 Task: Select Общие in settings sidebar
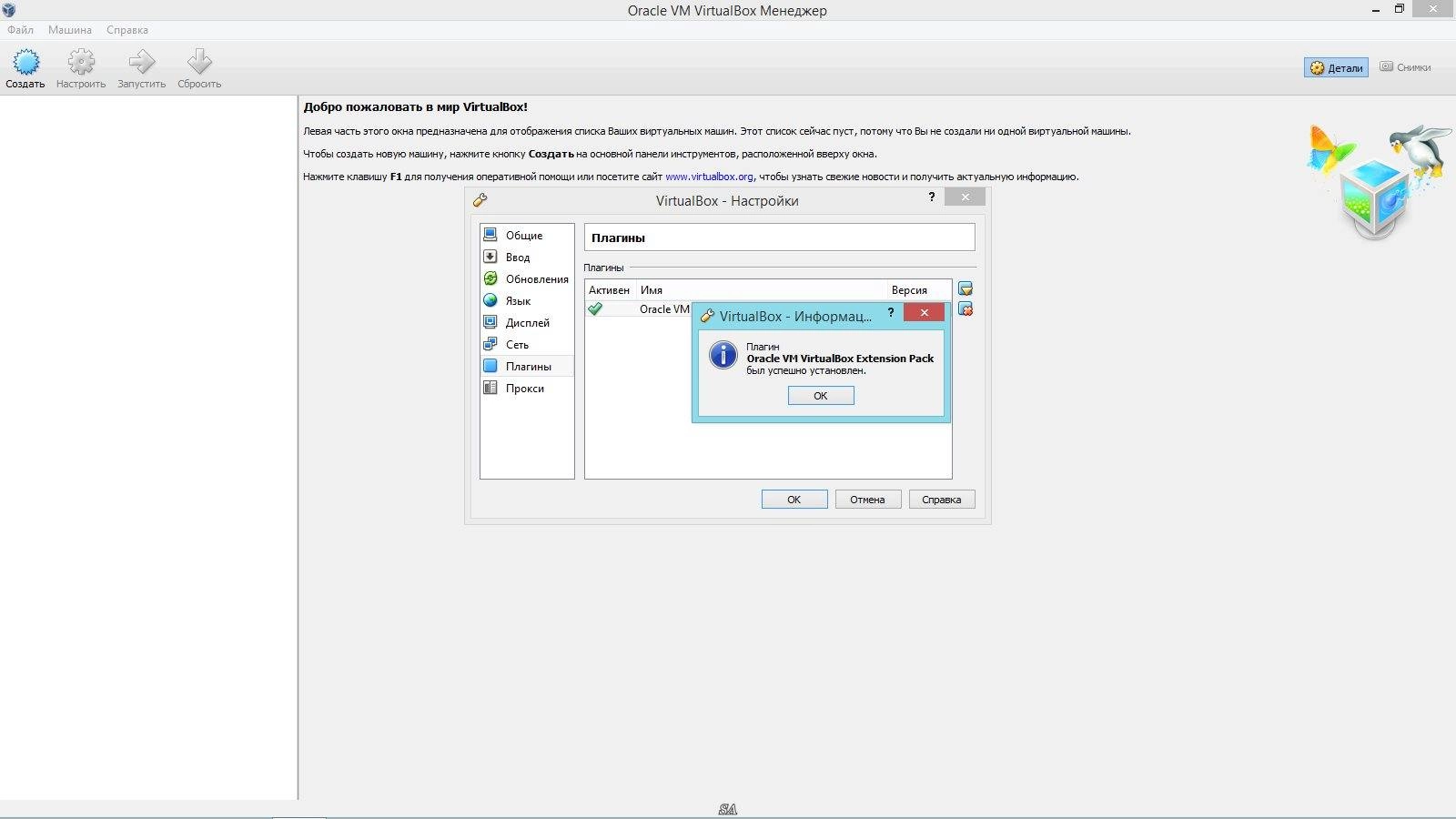tap(527, 235)
